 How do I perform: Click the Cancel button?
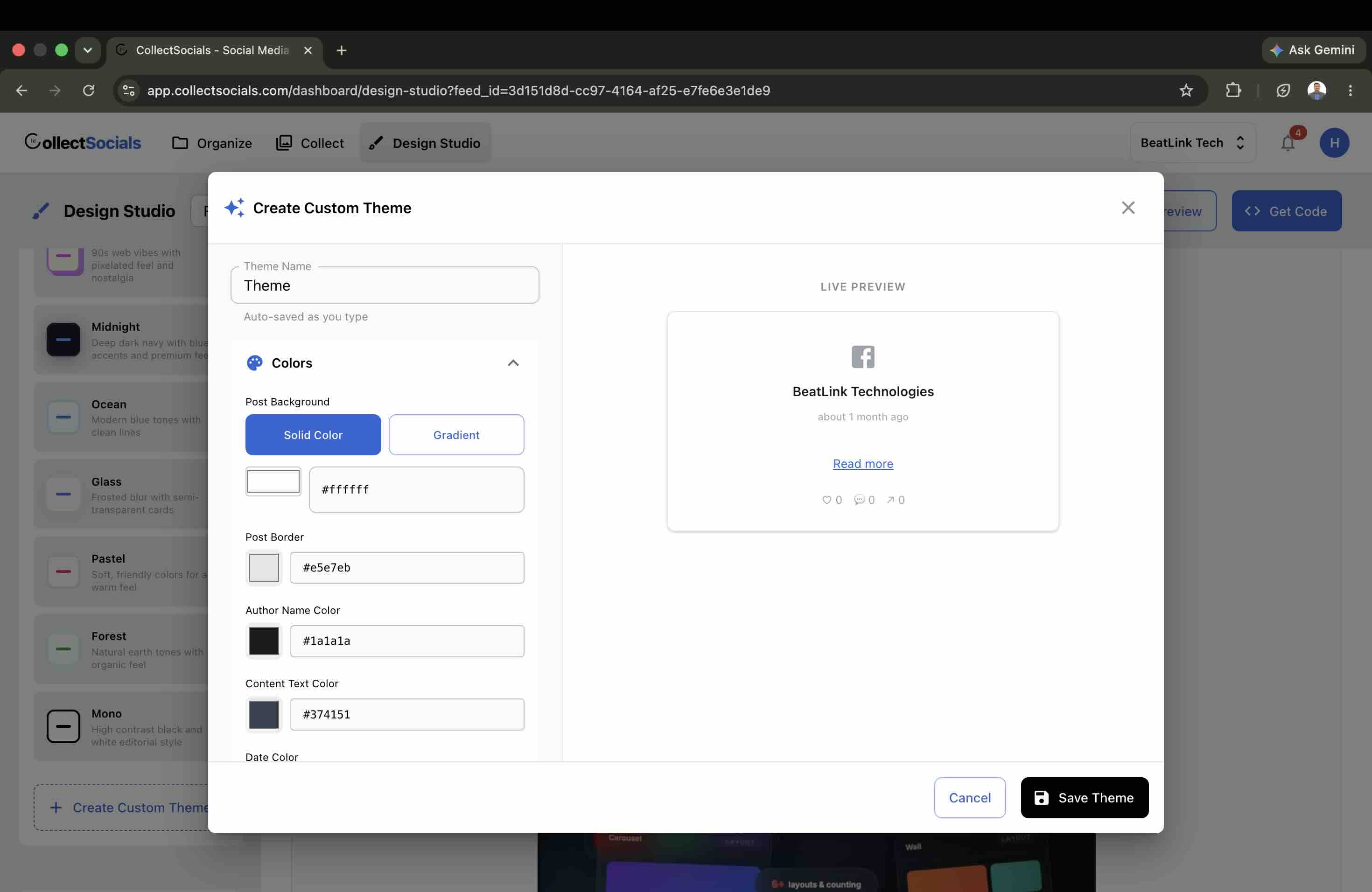pyautogui.click(x=970, y=798)
